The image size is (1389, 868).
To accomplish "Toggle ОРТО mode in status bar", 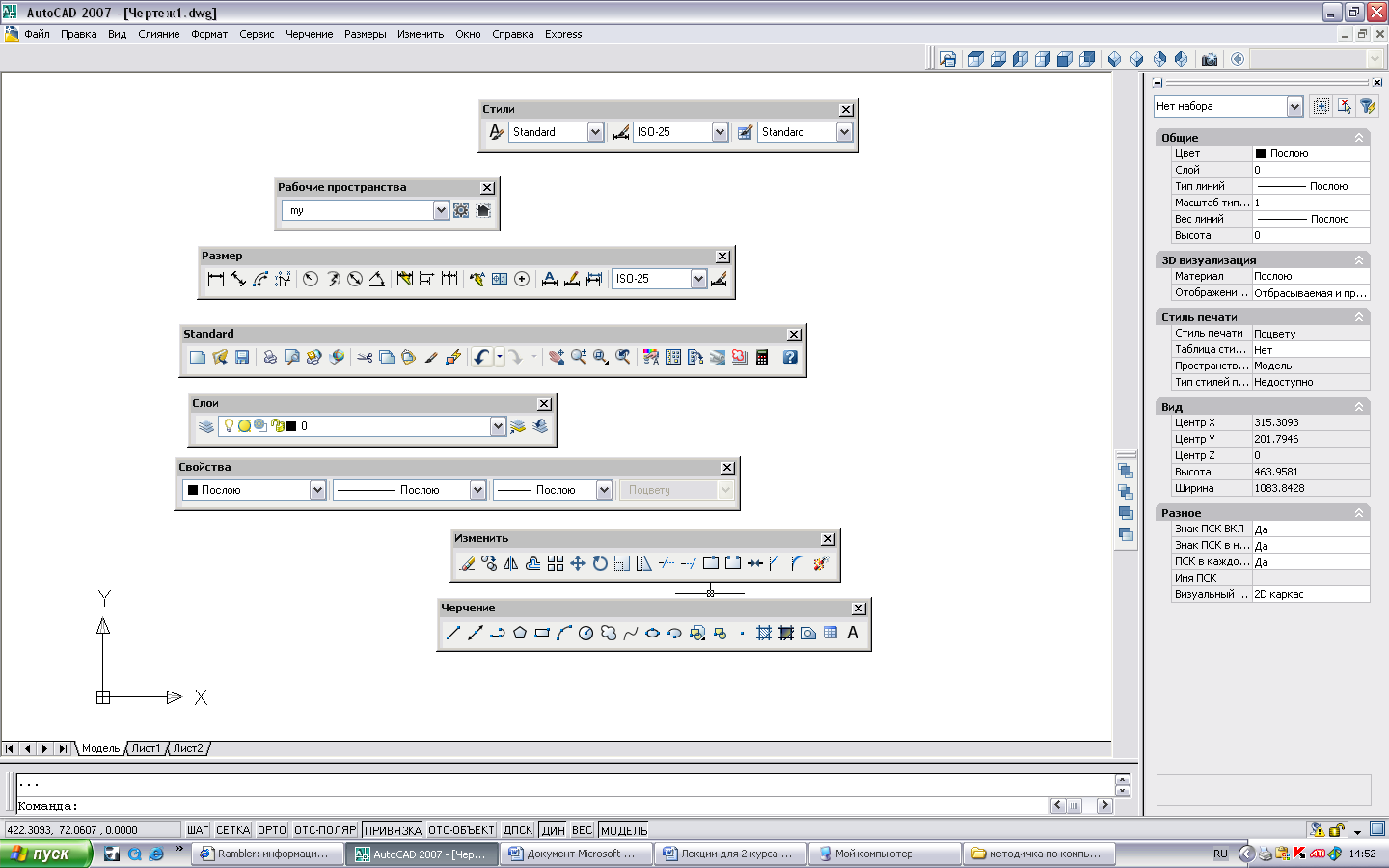I will (272, 830).
